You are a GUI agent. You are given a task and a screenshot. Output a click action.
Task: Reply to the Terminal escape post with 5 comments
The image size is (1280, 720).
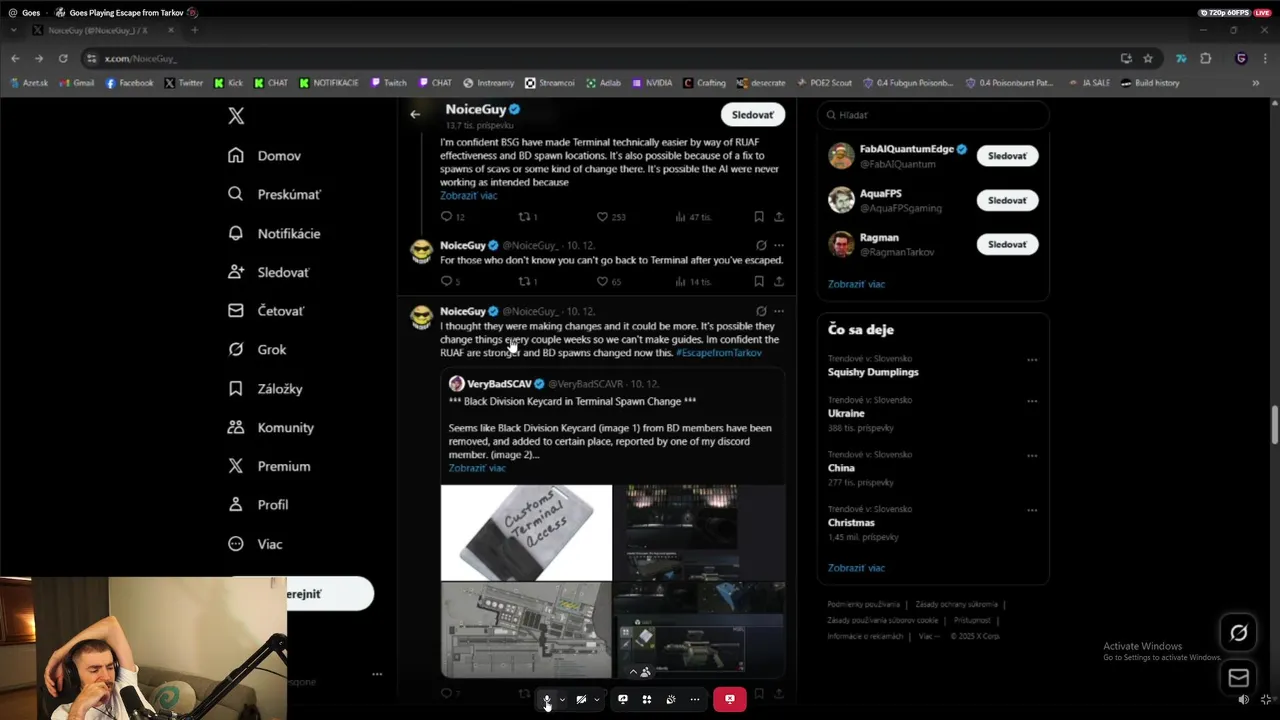tap(450, 282)
